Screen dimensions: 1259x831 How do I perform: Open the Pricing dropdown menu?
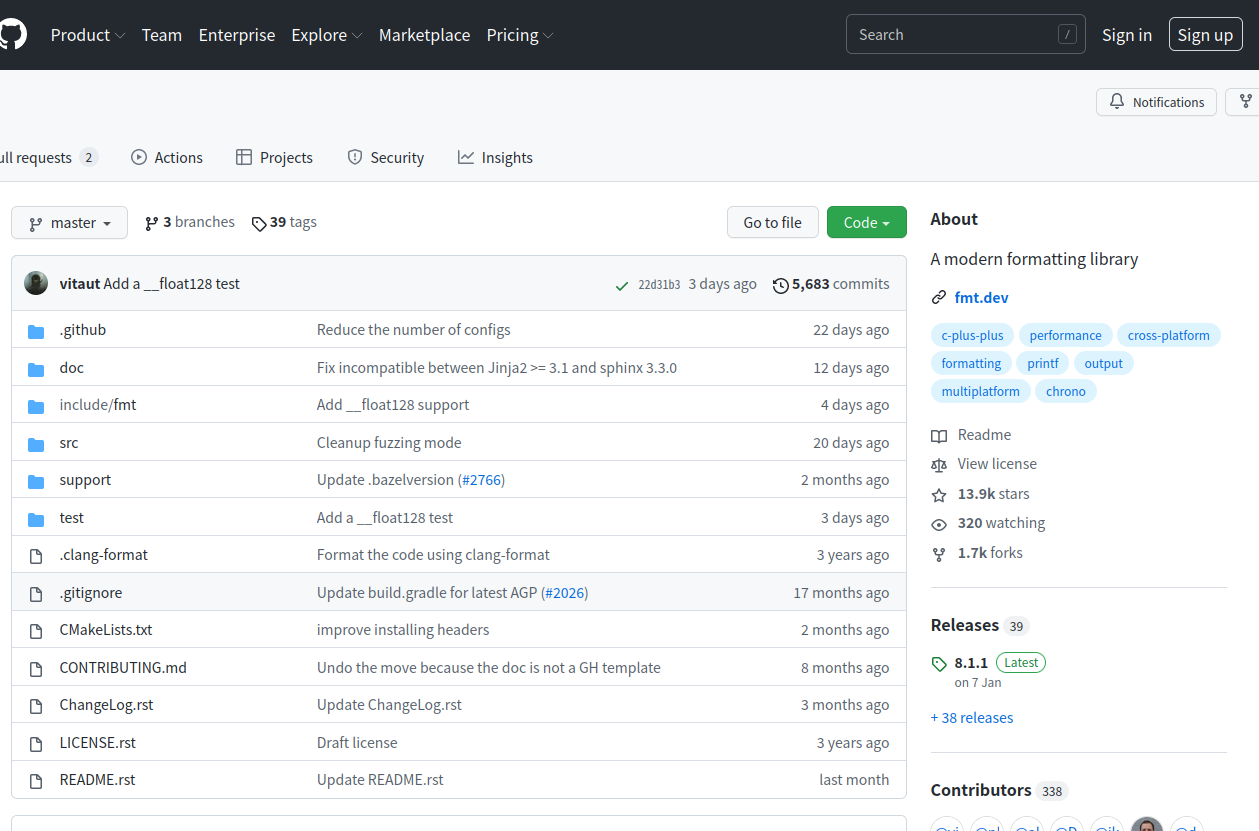click(520, 35)
